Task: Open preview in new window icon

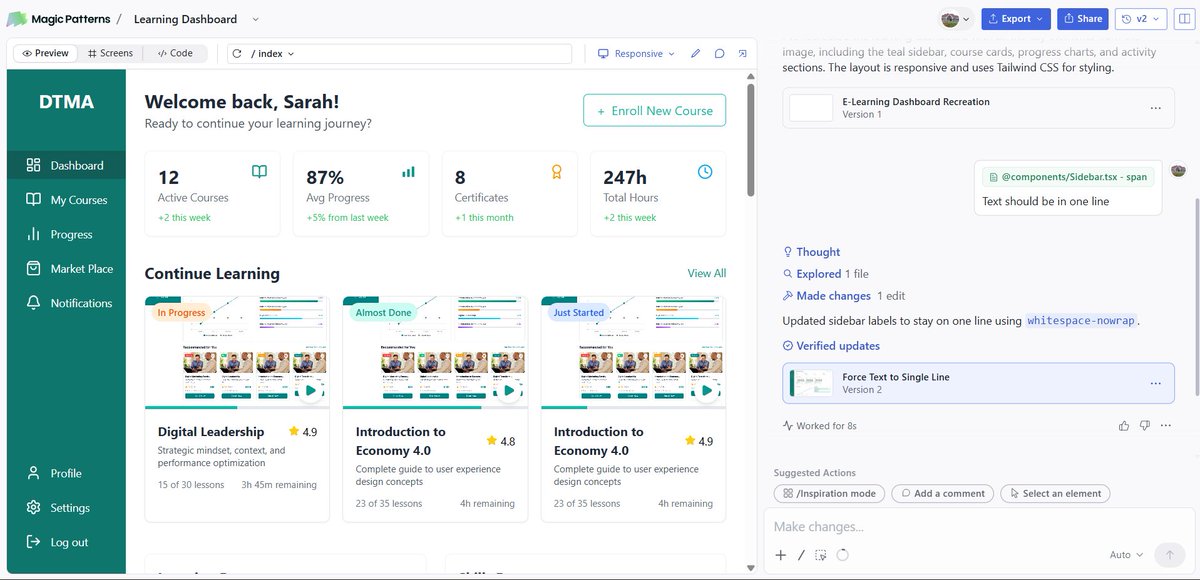Action: [x=742, y=53]
